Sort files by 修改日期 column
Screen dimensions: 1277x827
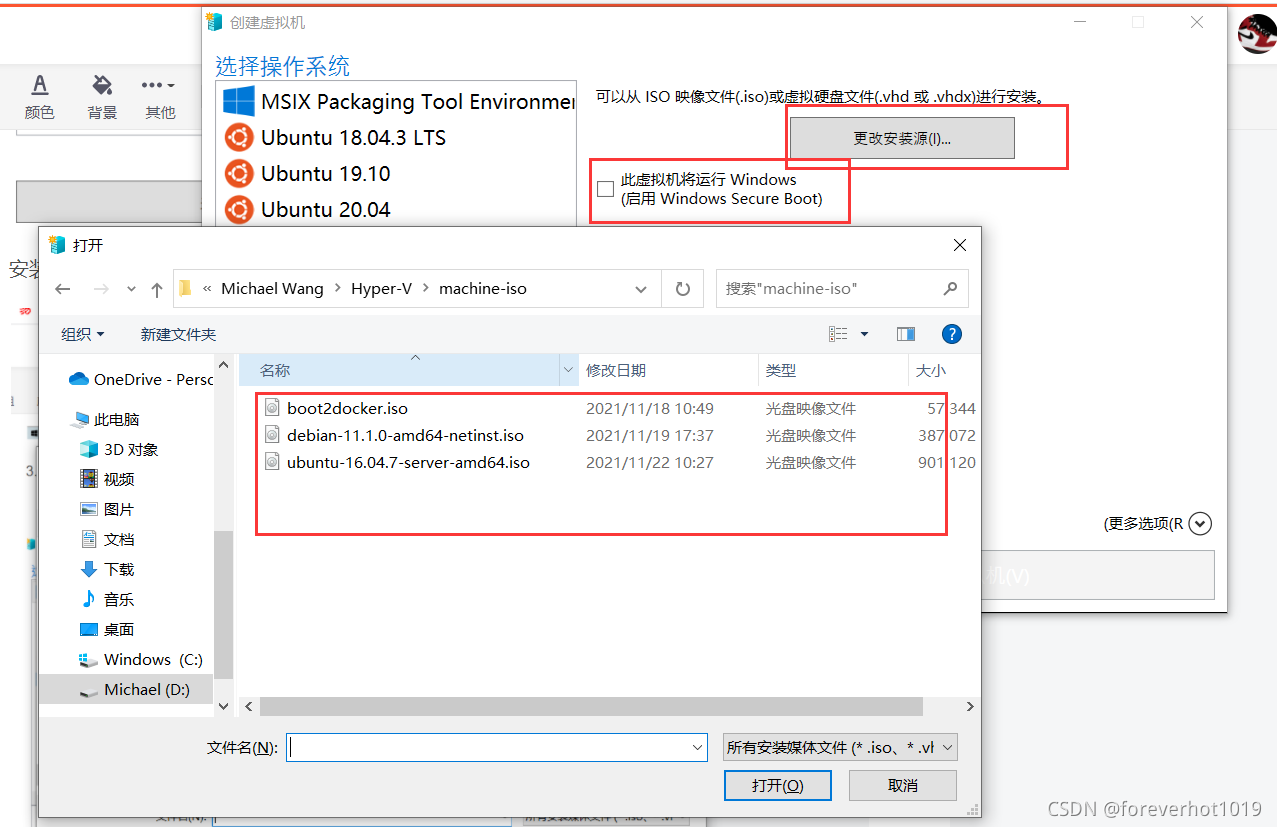669,370
